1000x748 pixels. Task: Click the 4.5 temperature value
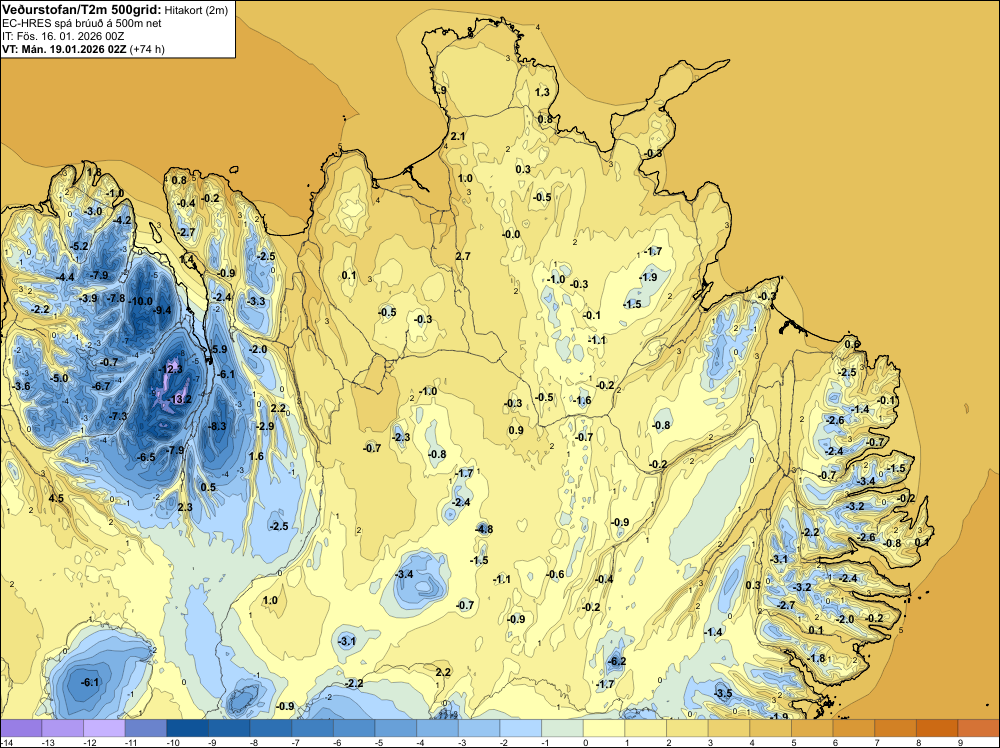[56, 498]
